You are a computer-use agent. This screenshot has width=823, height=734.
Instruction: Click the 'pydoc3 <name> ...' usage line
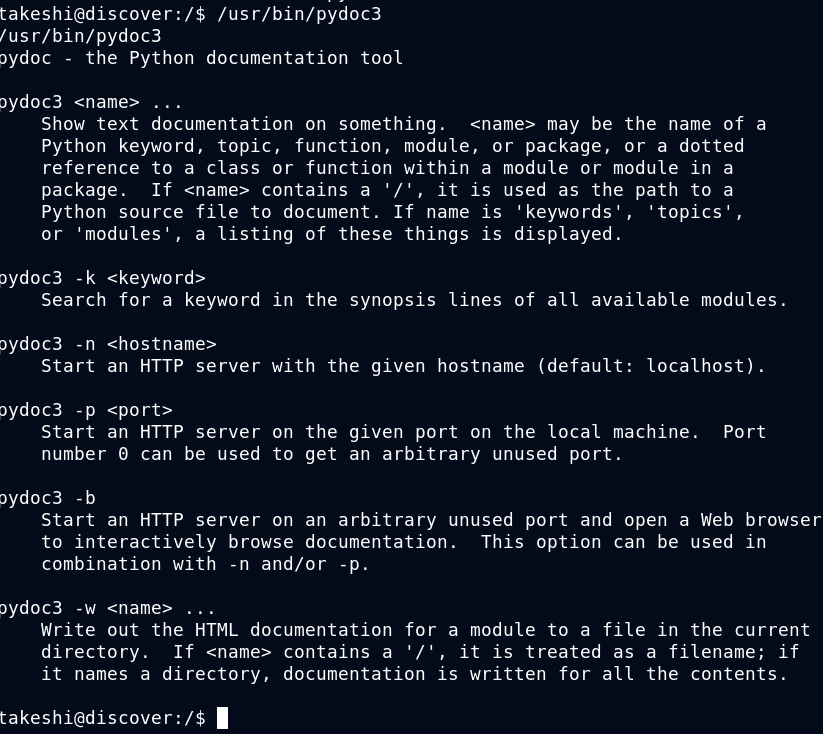tap(91, 102)
